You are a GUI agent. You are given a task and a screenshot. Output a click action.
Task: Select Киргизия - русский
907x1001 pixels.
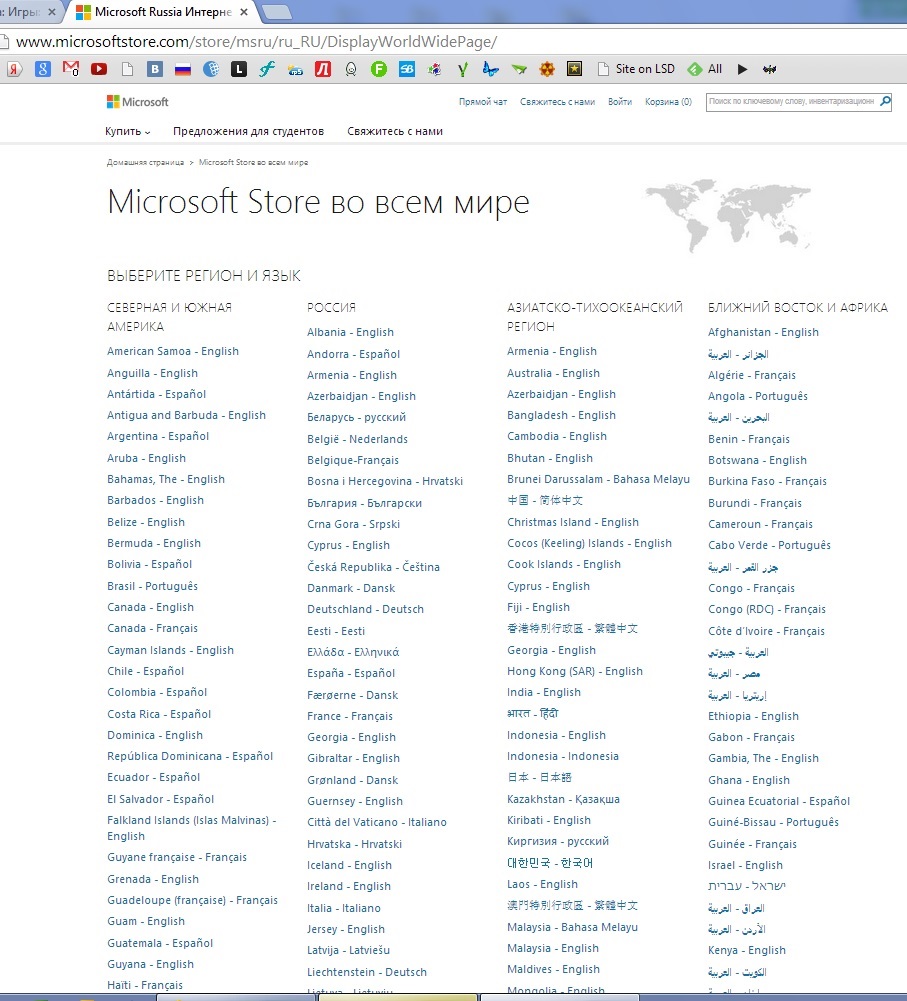[558, 841]
